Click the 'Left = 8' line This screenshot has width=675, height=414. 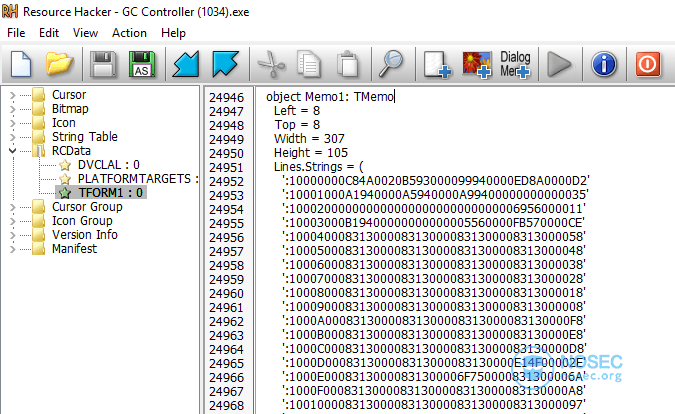297,111
